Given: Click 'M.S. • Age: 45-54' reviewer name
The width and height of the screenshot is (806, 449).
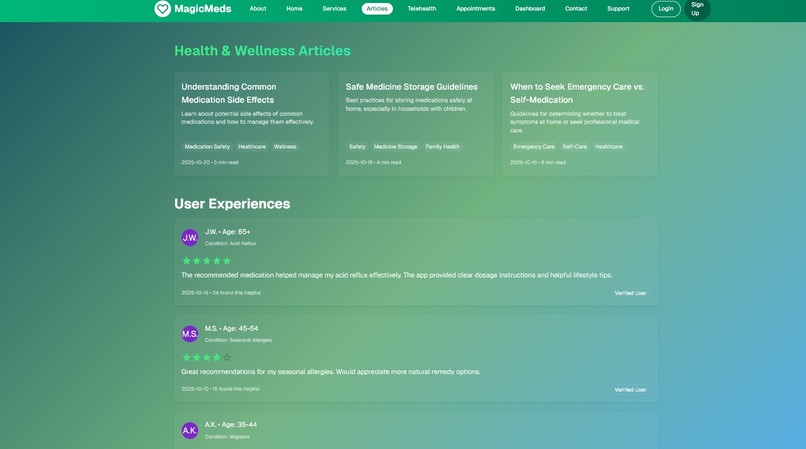Looking at the screenshot, I should (231, 328).
